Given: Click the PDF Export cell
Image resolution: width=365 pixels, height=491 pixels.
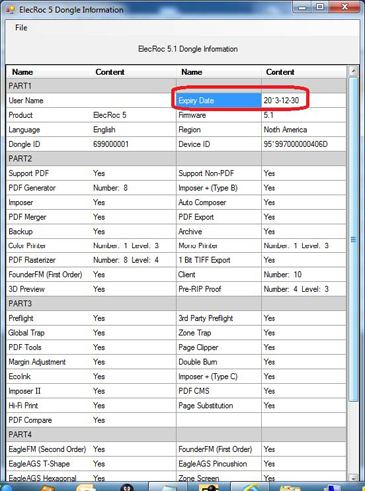Looking at the screenshot, I should point(219,217).
